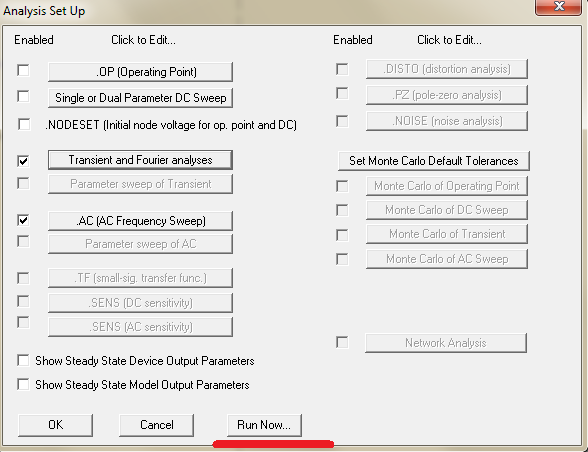Edit Single or Dual Parameter DC Sweep
588x452 pixels.
tap(140, 98)
